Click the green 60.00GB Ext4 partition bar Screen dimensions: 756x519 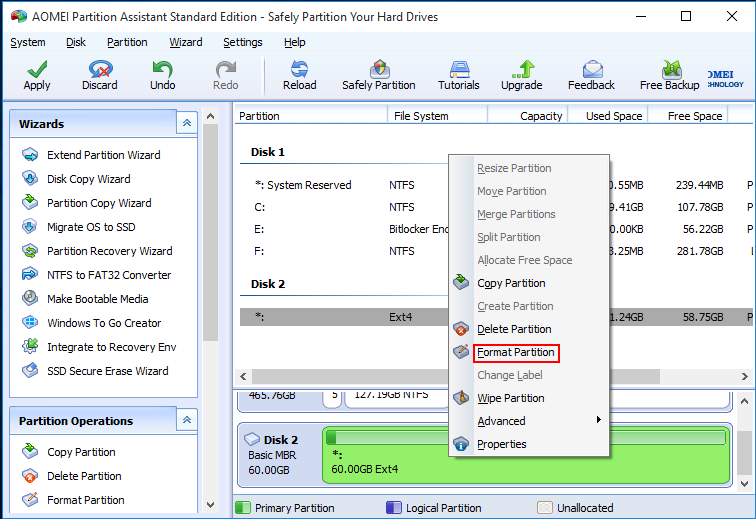[x=526, y=455]
